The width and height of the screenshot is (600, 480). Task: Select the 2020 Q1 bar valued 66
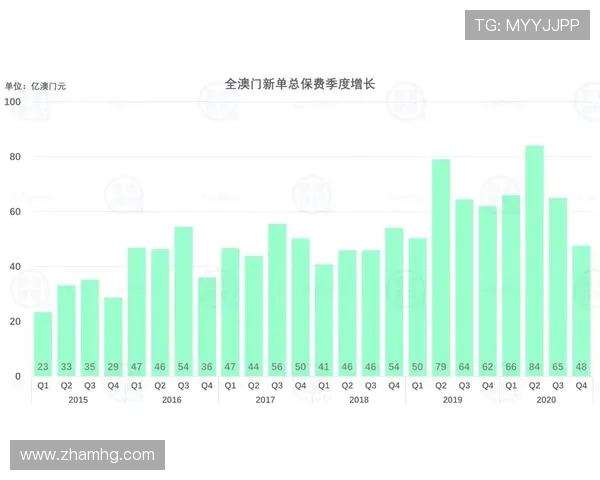tap(511, 286)
